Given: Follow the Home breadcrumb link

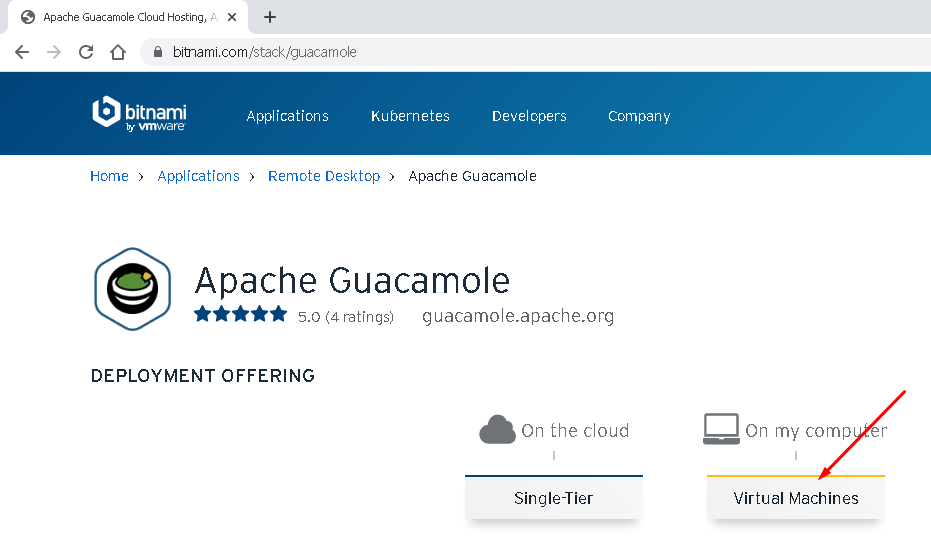Looking at the screenshot, I should [109, 176].
